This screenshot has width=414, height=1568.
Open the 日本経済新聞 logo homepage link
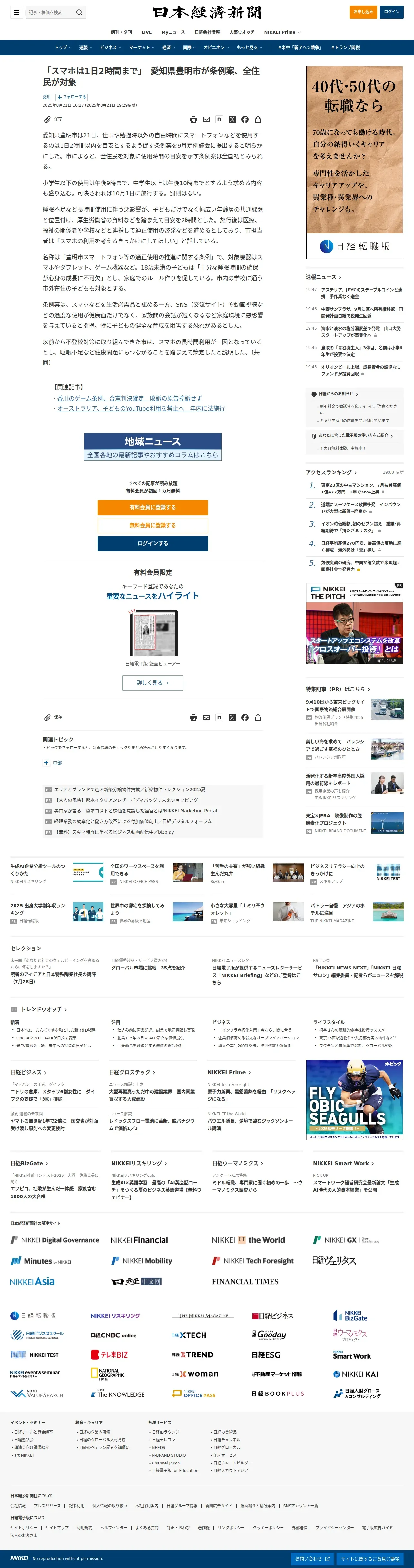pyautogui.click(x=207, y=12)
